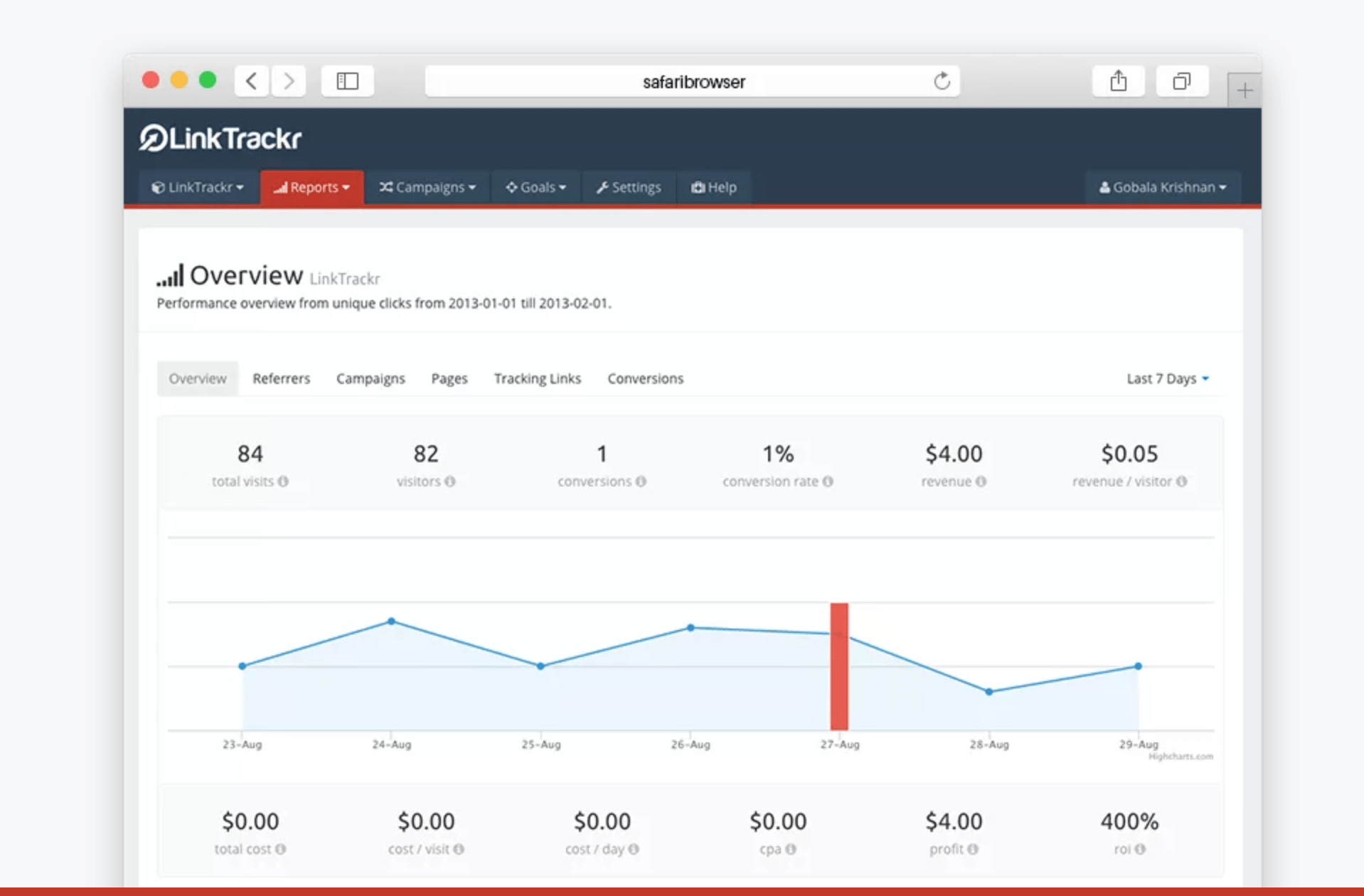
Task: Click the Help navigation button
Action: (x=714, y=187)
